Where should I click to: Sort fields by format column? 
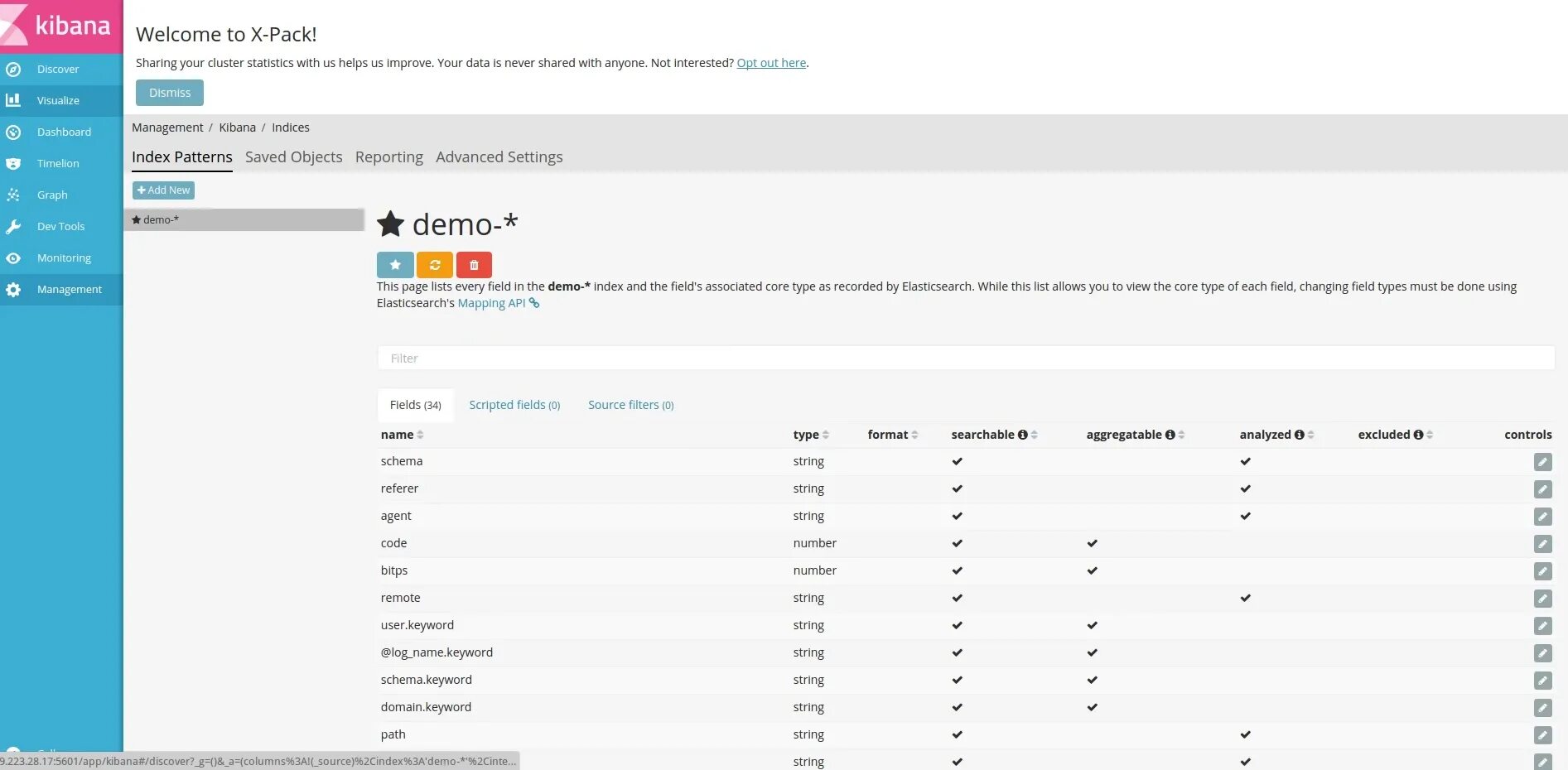915,435
